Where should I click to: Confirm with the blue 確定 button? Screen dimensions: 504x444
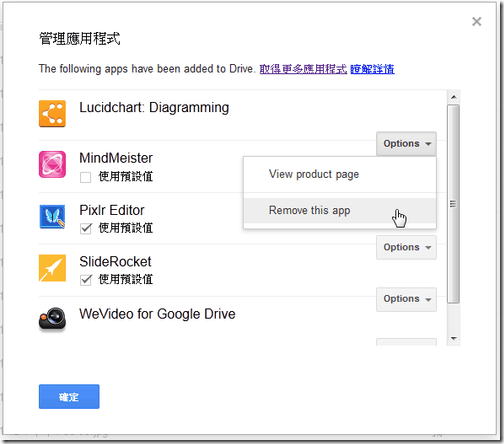69,397
